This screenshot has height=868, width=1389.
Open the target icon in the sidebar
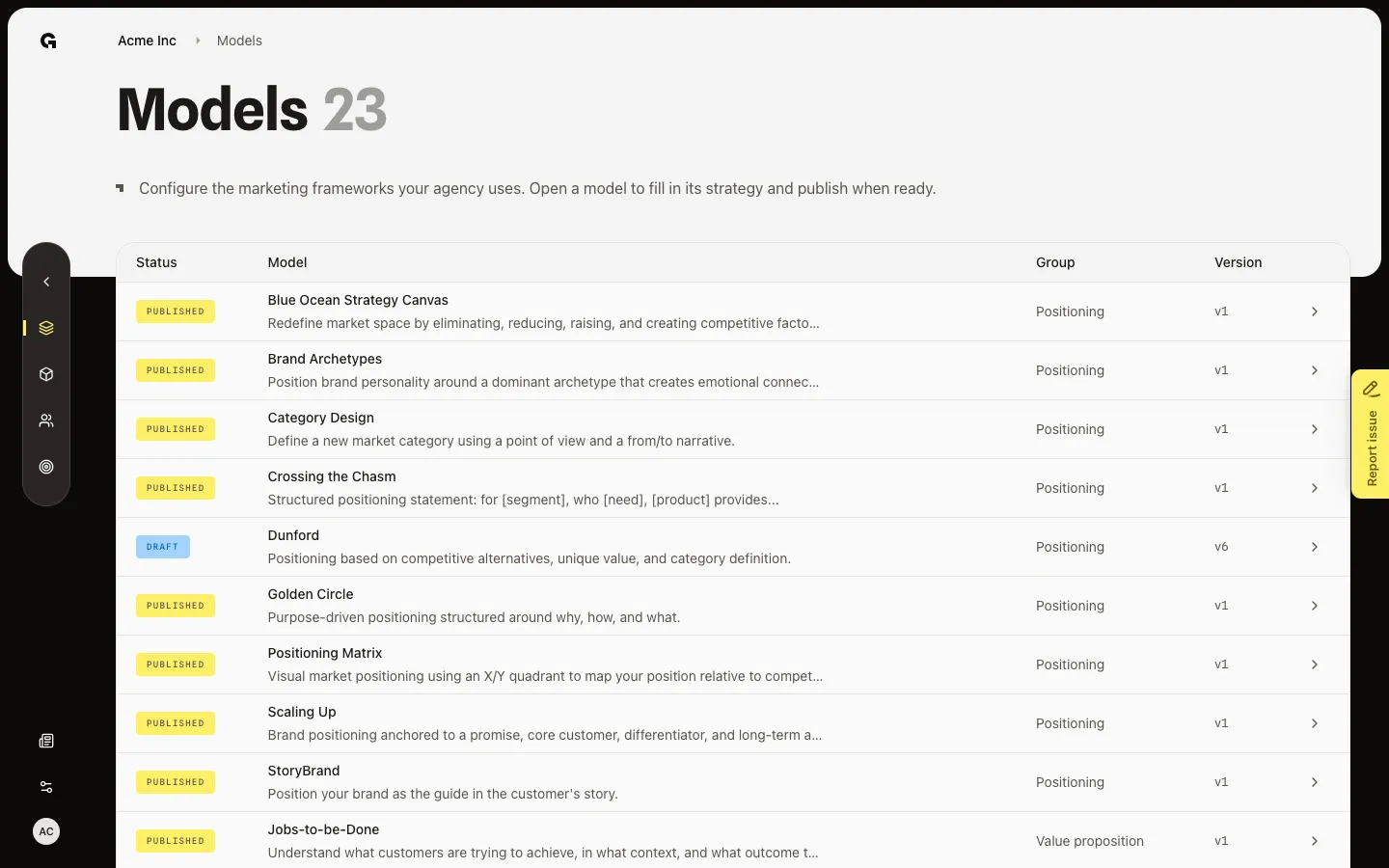click(x=46, y=467)
